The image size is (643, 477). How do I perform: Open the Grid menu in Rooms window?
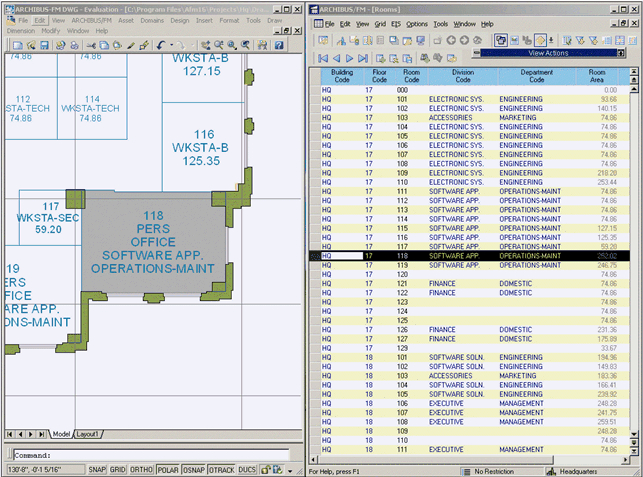[380, 23]
